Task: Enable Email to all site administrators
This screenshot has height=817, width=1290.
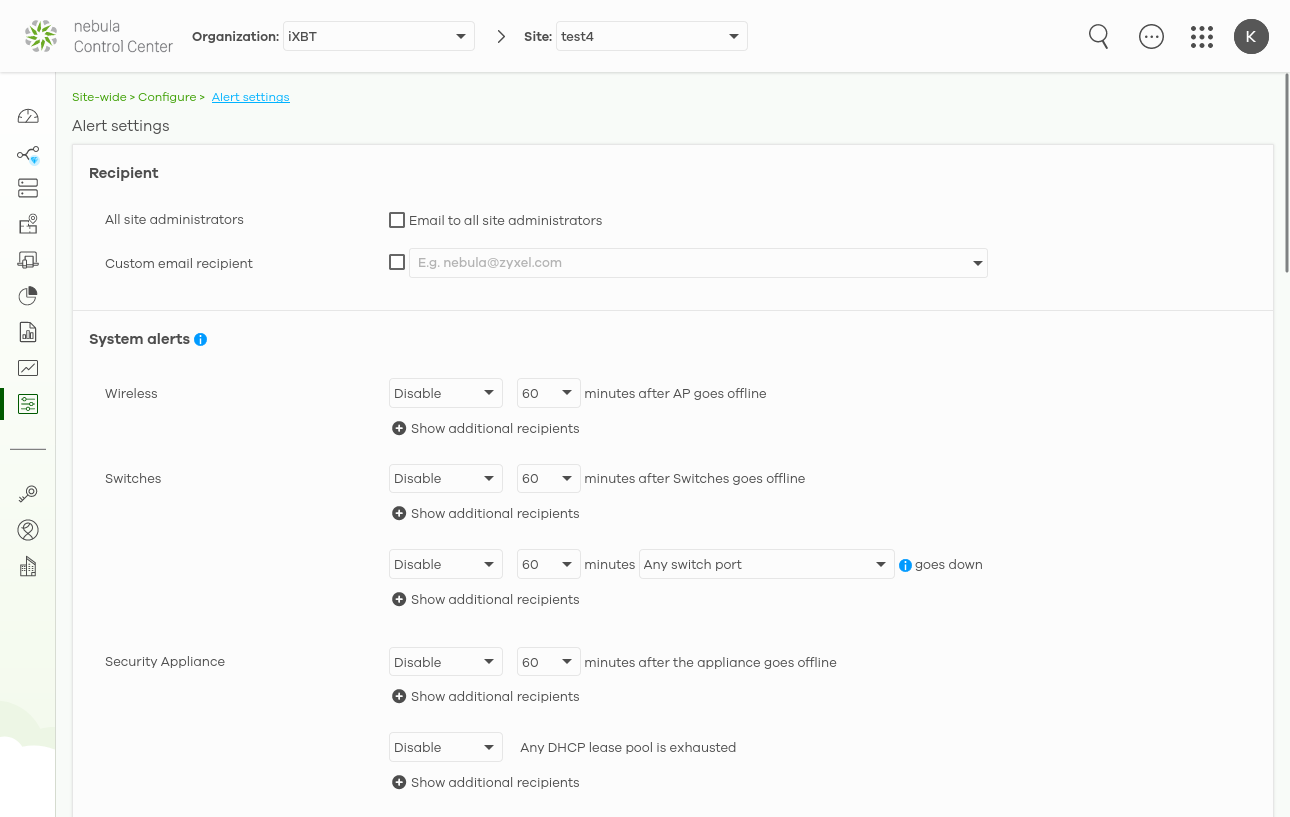Action: coord(397,220)
